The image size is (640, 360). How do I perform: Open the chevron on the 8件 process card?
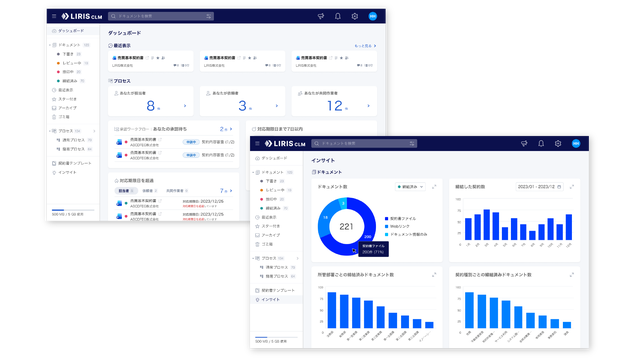(x=185, y=106)
